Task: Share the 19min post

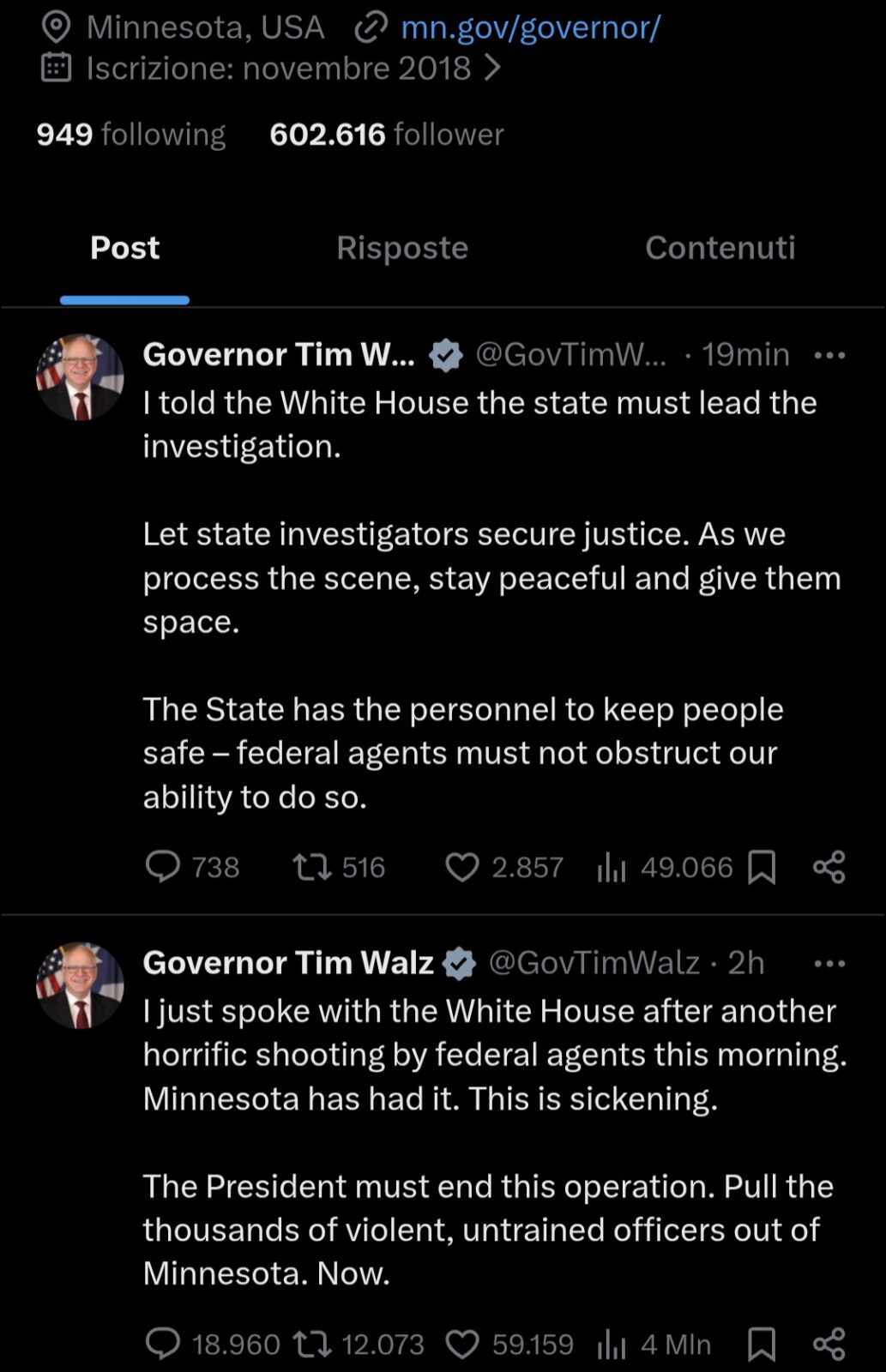Action: (x=829, y=867)
